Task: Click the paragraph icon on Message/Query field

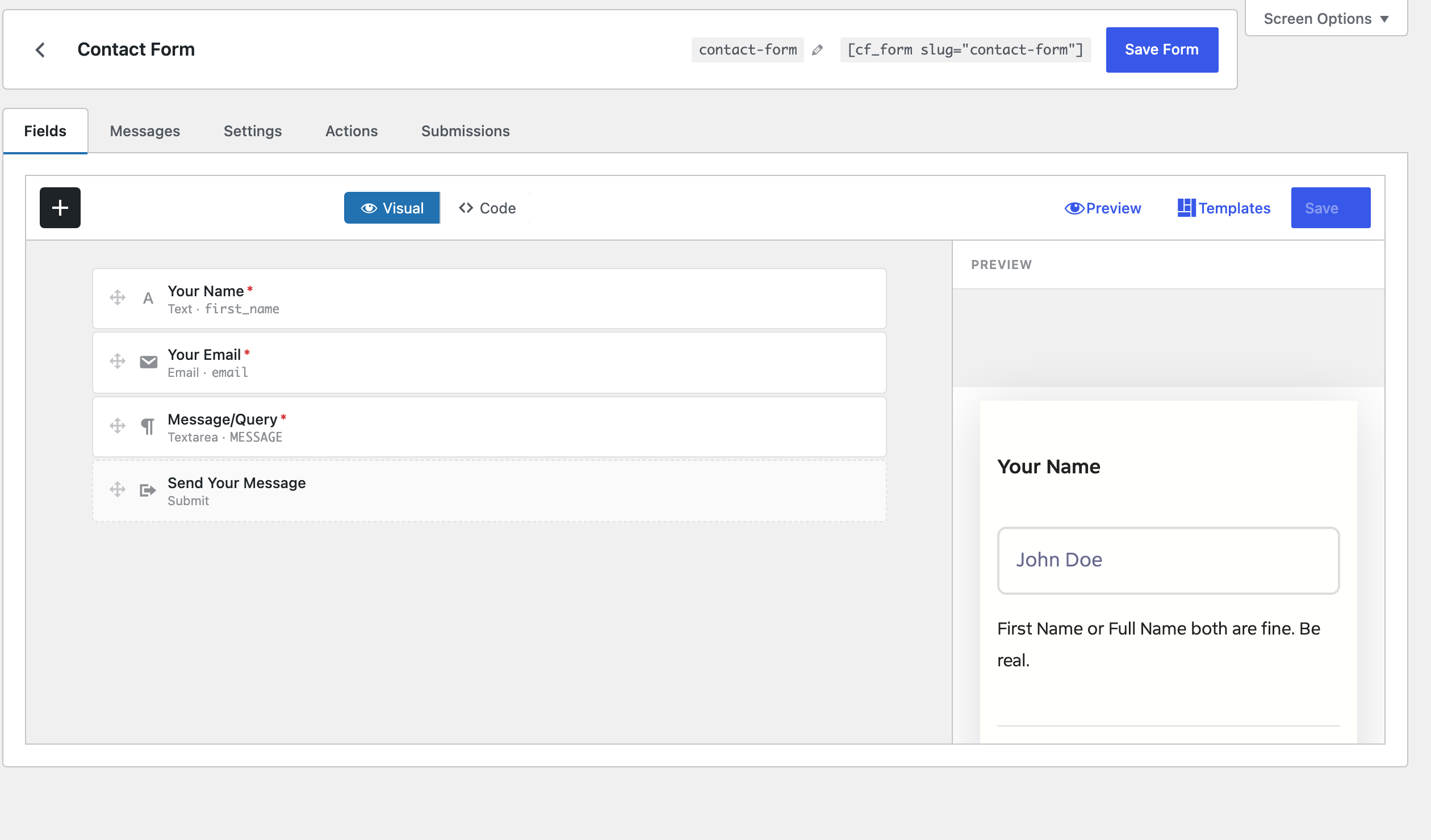Action: [148, 426]
